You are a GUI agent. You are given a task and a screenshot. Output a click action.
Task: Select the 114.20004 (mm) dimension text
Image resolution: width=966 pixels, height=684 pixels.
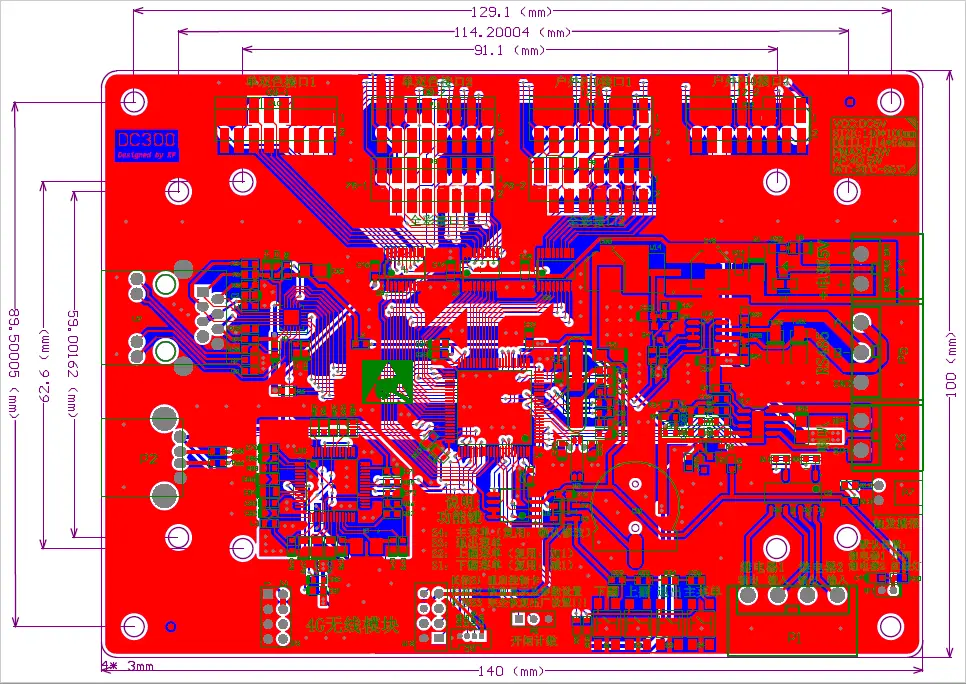coord(511,31)
